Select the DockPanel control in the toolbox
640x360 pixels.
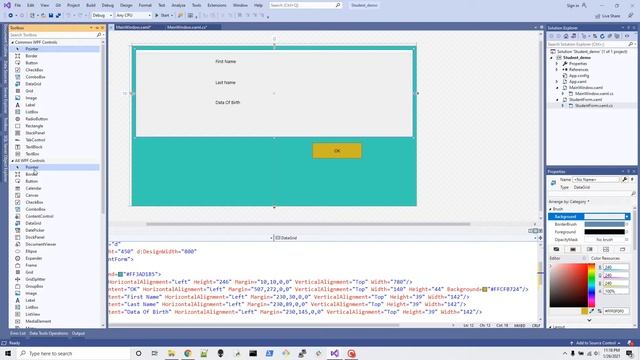click(35, 237)
